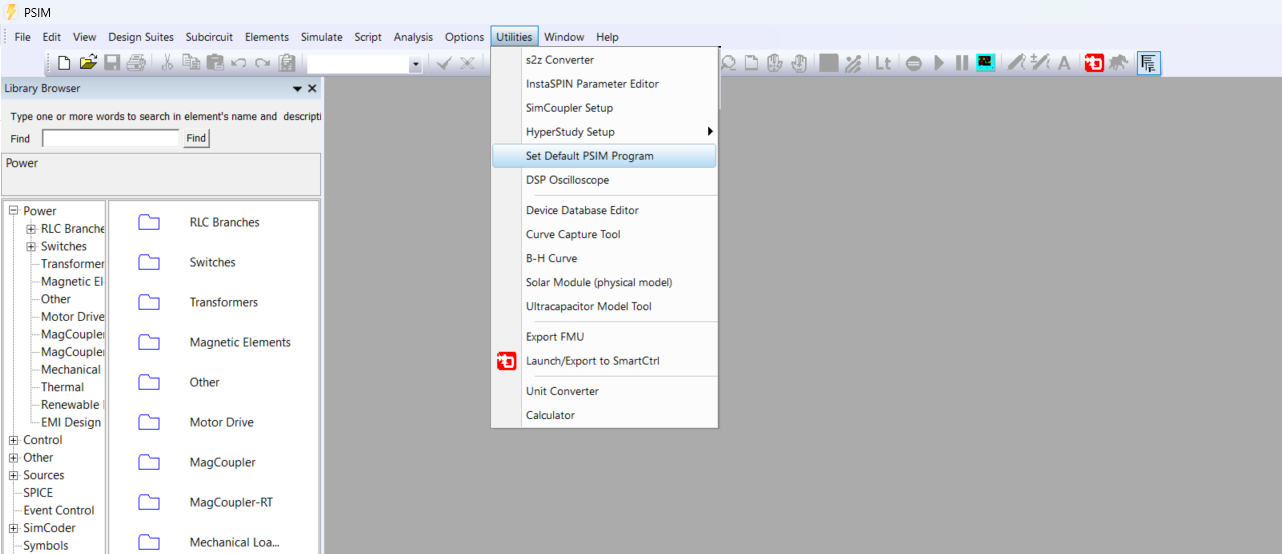Image resolution: width=1282 pixels, height=554 pixels.
Task: Click the Launch/Export to SmartCtrl menu icon
Action: (x=506, y=361)
